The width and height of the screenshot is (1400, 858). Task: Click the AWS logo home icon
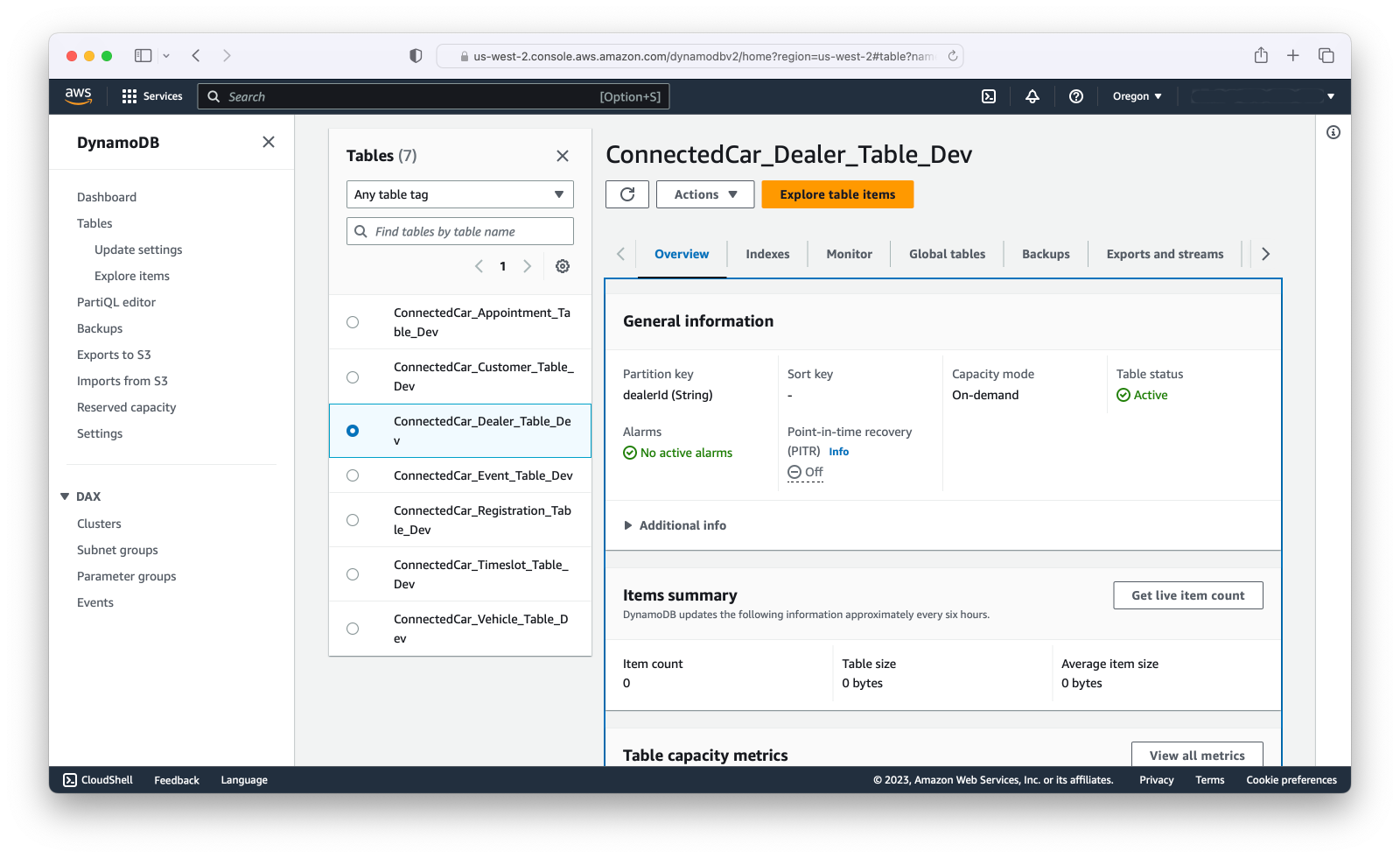(78, 96)
